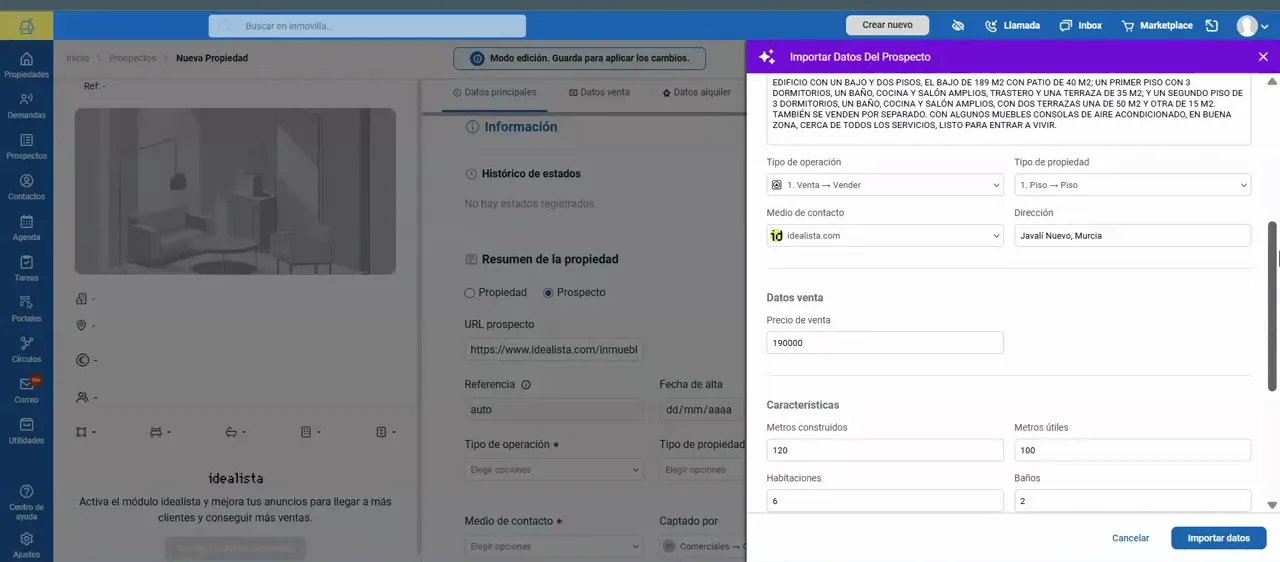The image size is (1280, 562).
Task: Click Metros construidos field
Action: tap(885, 450)
